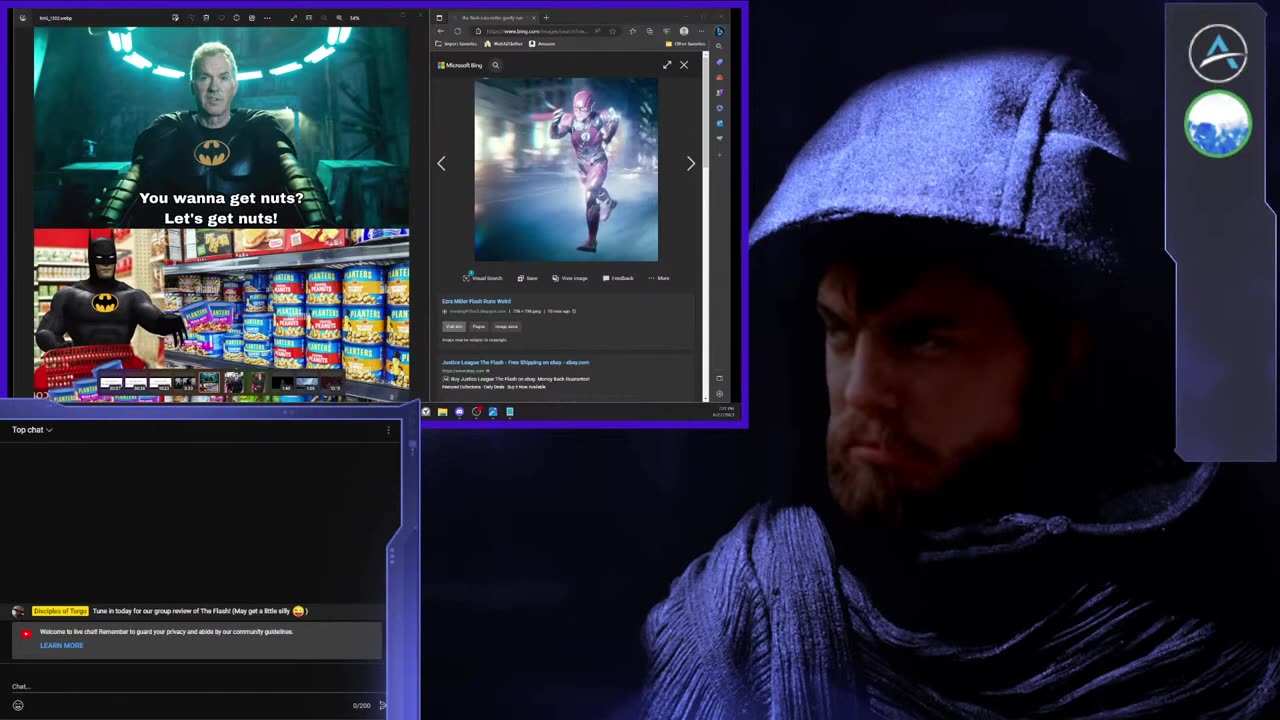This screenshot has height=720, width=1280.
Task: Show the previous Bing image
Action: click(x=441, y=163)
